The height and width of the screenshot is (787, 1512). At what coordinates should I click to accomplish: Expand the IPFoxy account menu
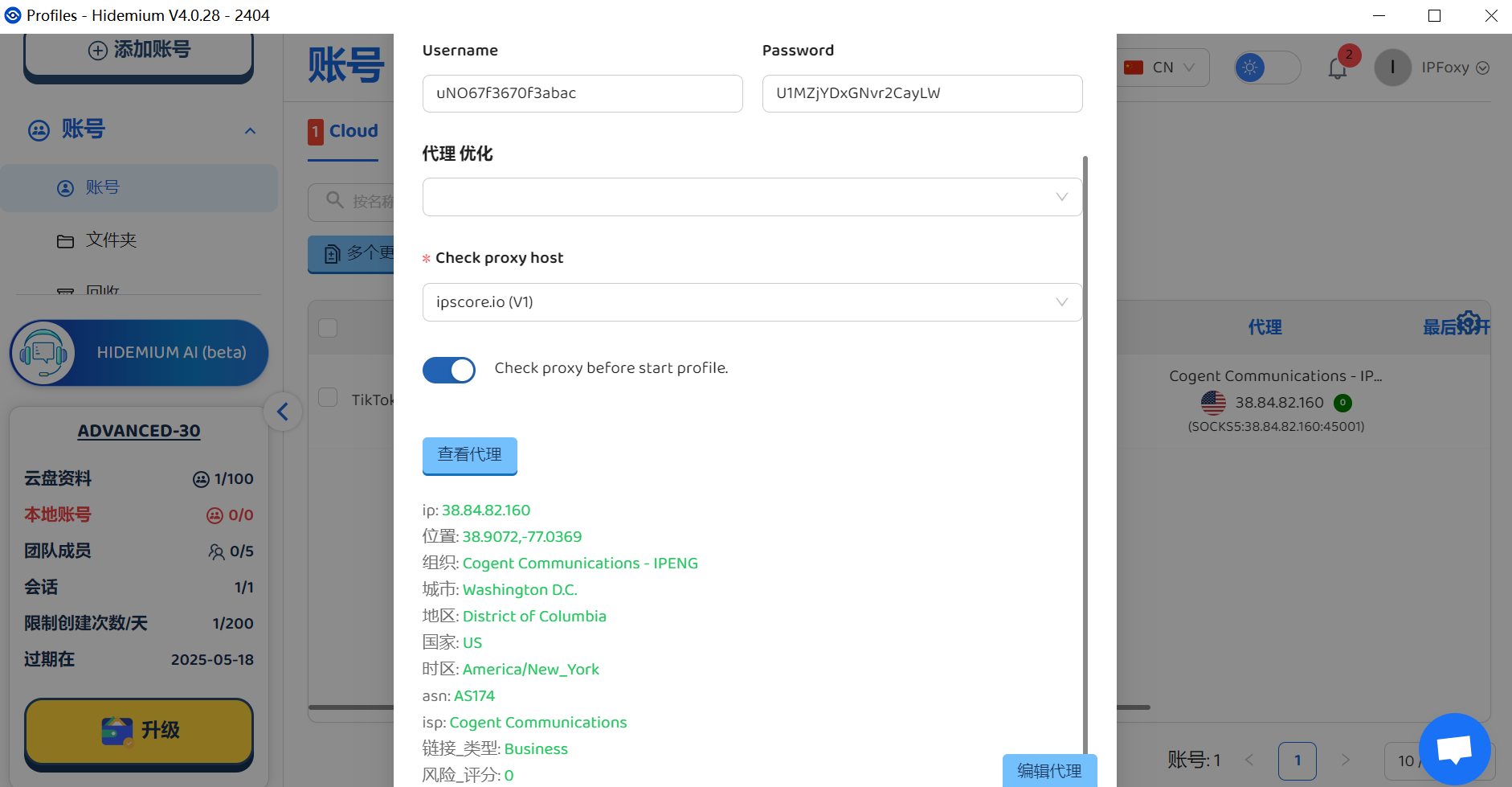pos(1483,68)
